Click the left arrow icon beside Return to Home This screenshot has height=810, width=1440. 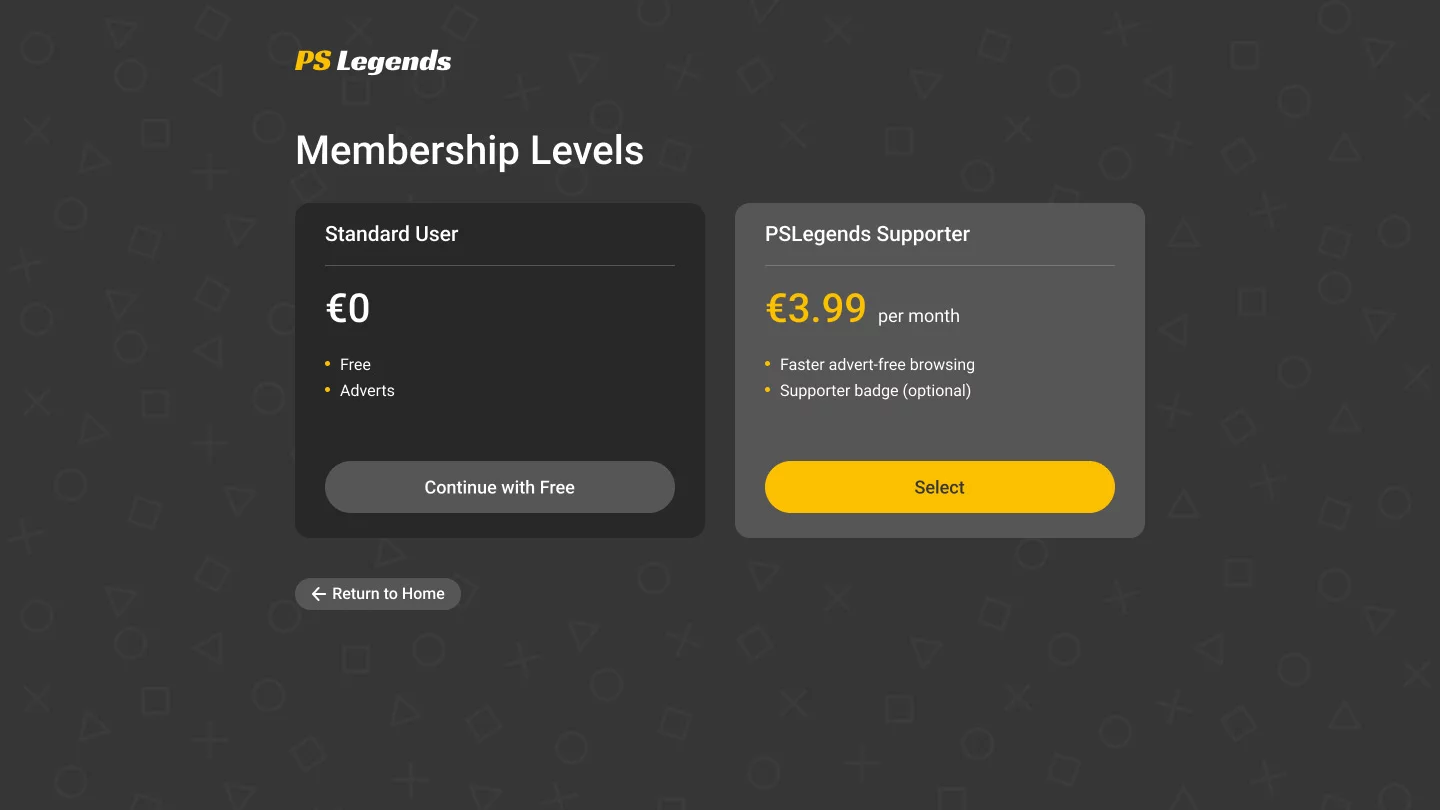319,594
